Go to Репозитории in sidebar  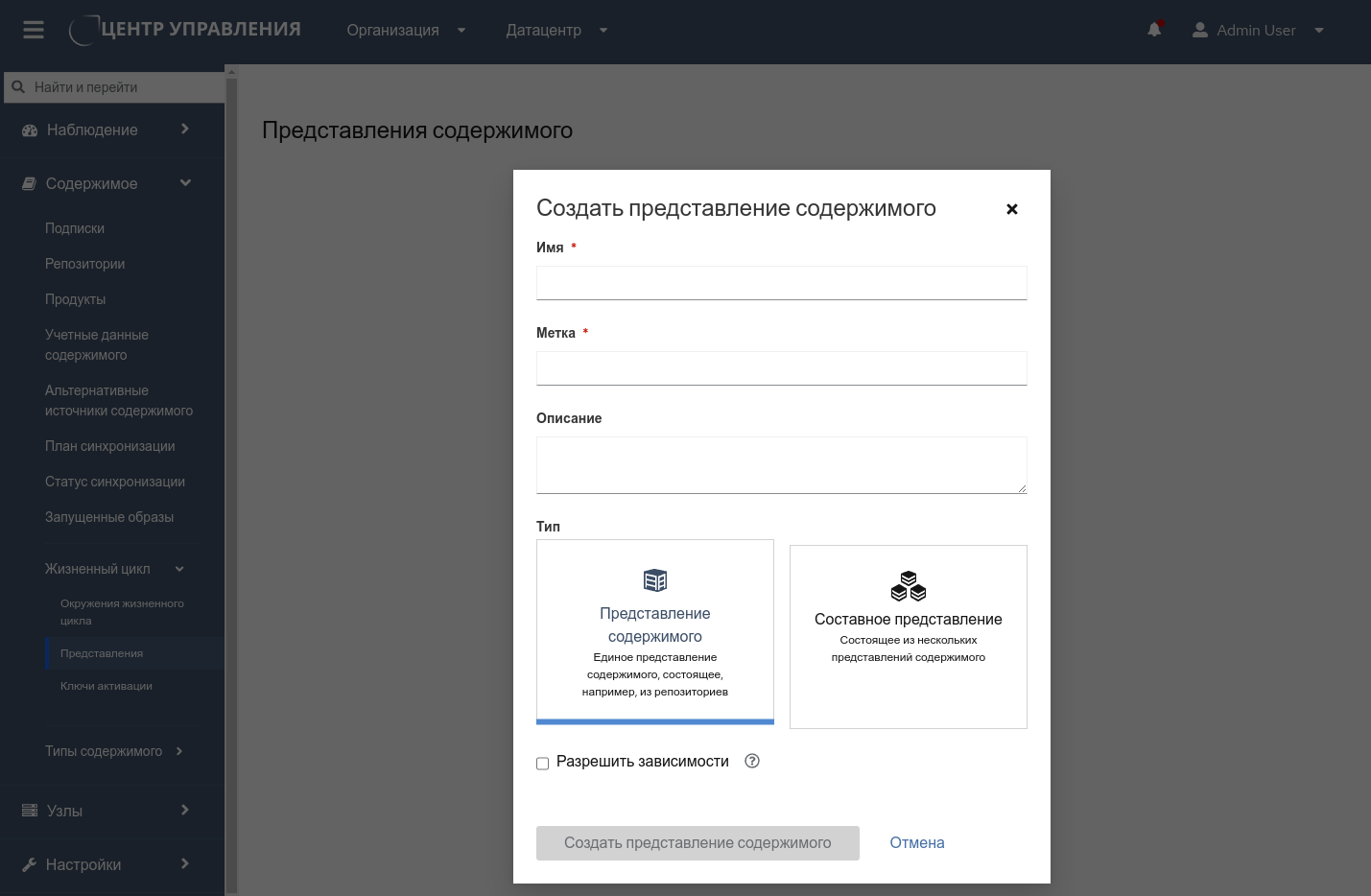pyautogui.click(x=84, y=264)
